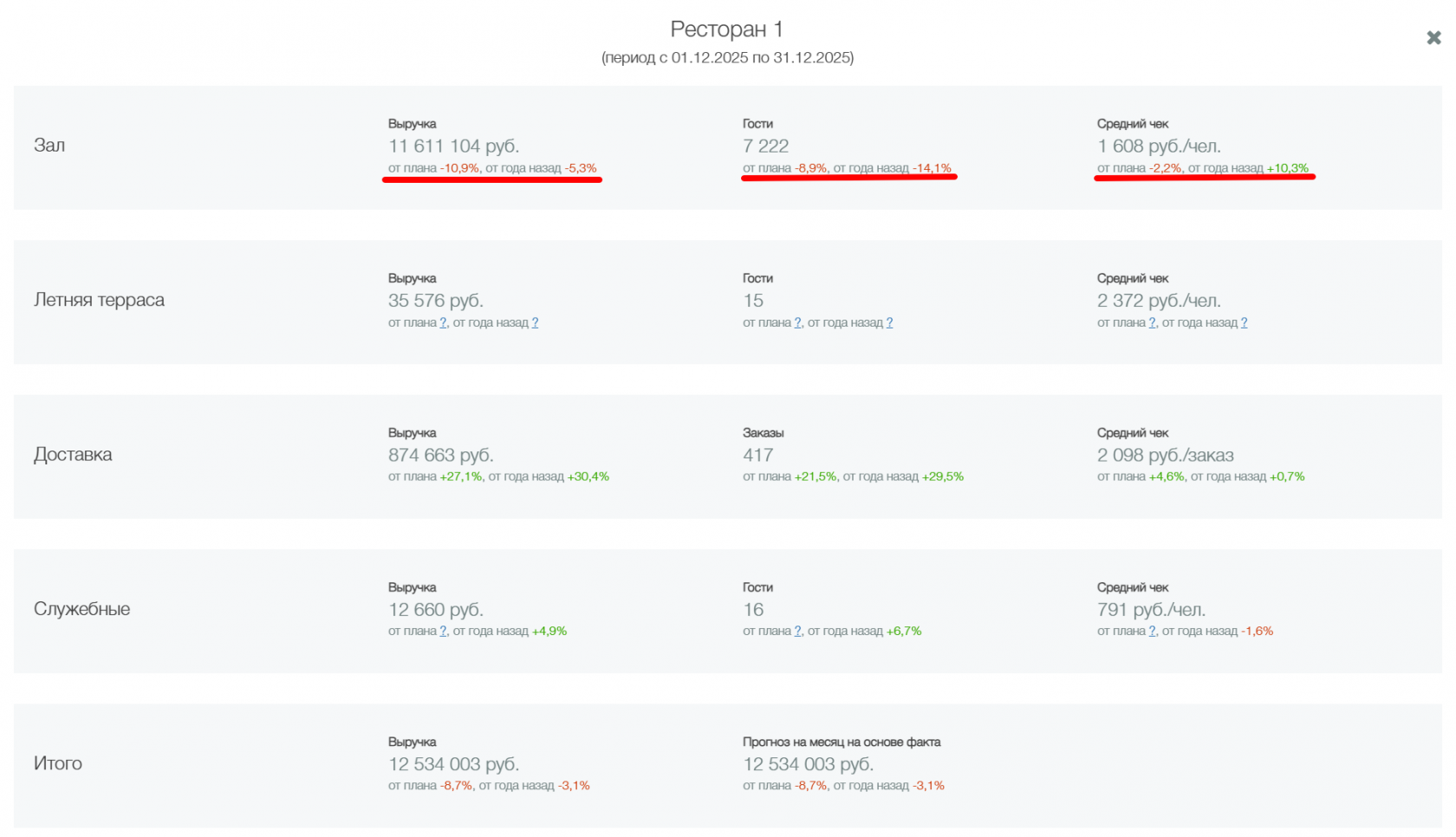Image resolution: width=1456 pixels, height=837 pixels.
Task: Open Летняя терраса Выручка 'от года назад' question mark
Action: (x=535, y=322)
